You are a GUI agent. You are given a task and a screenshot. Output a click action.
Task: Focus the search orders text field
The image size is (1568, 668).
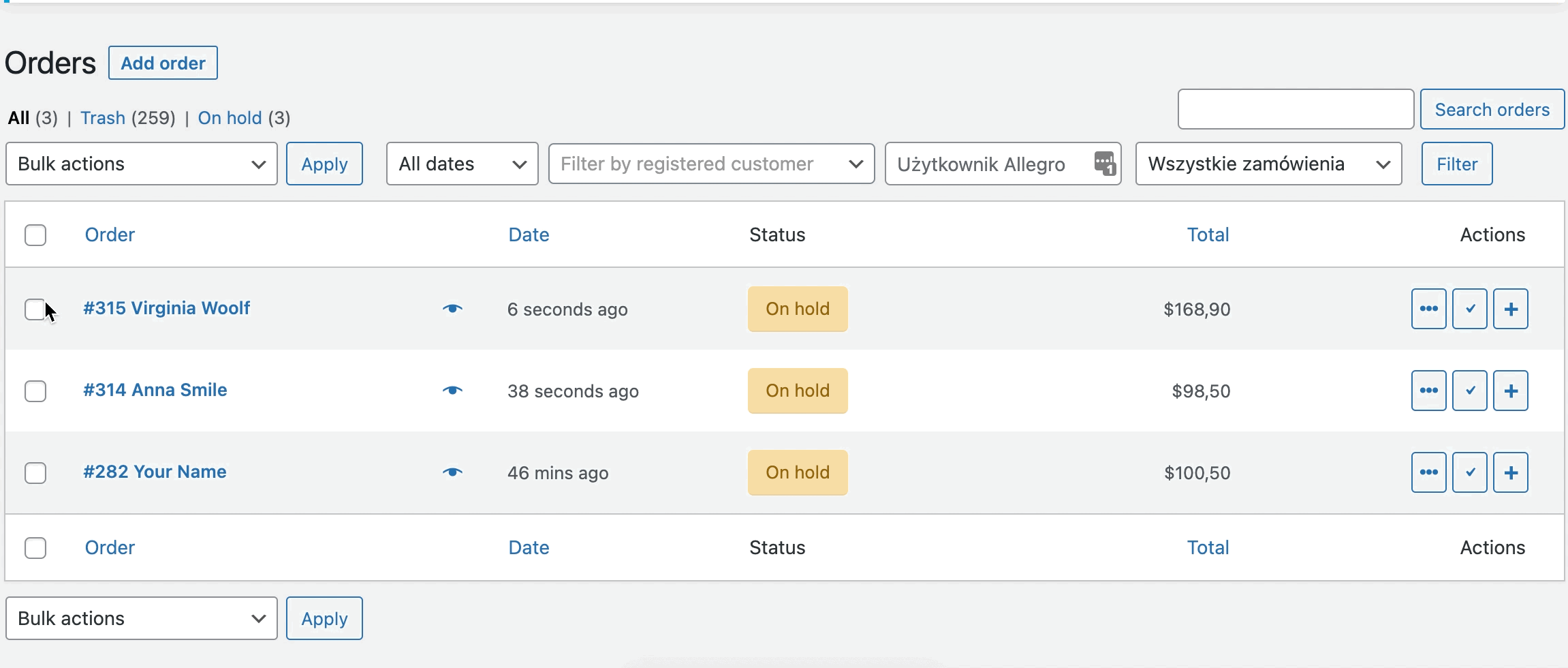1296,109
